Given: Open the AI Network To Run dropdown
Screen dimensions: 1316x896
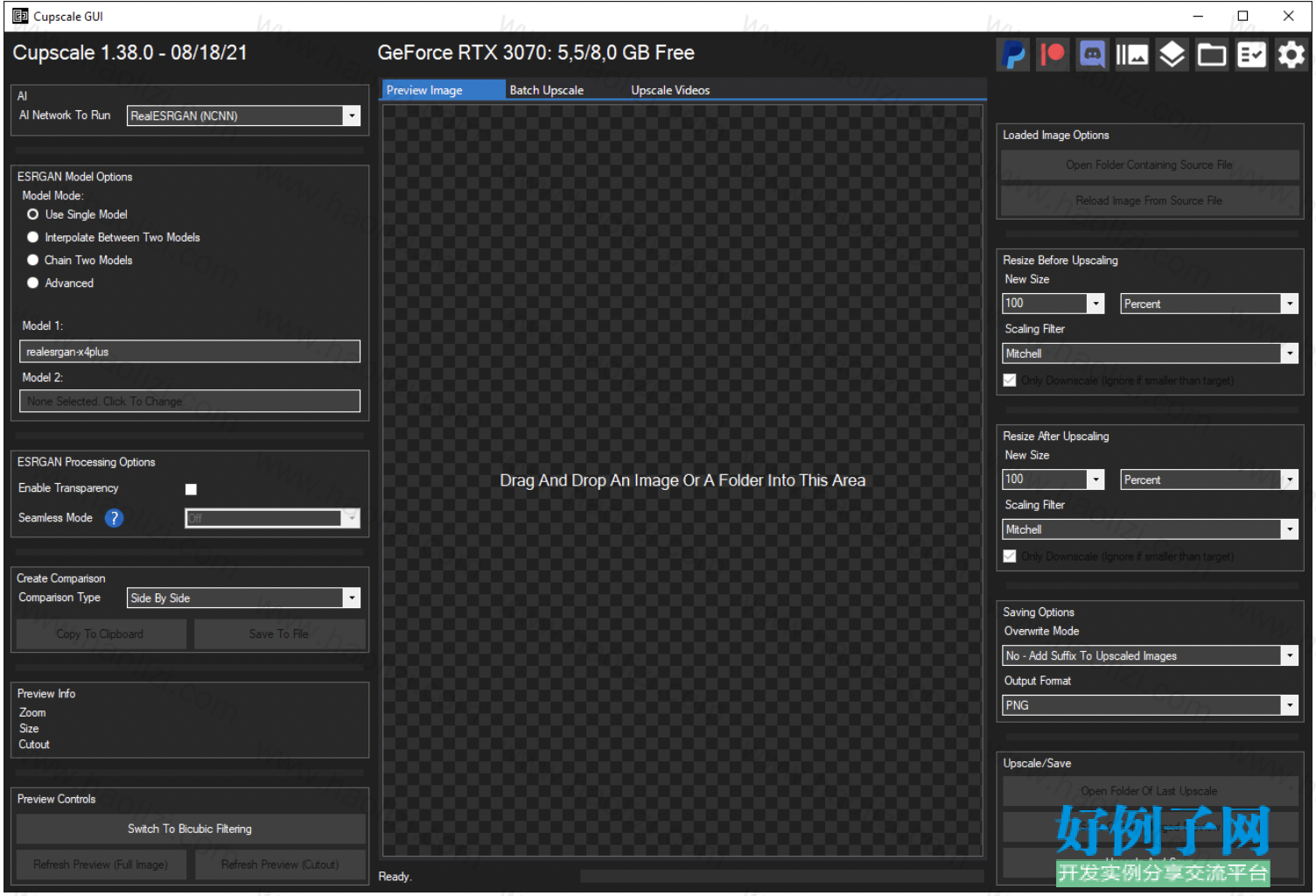Looking at the screenshot, I should tap(243, 115).
